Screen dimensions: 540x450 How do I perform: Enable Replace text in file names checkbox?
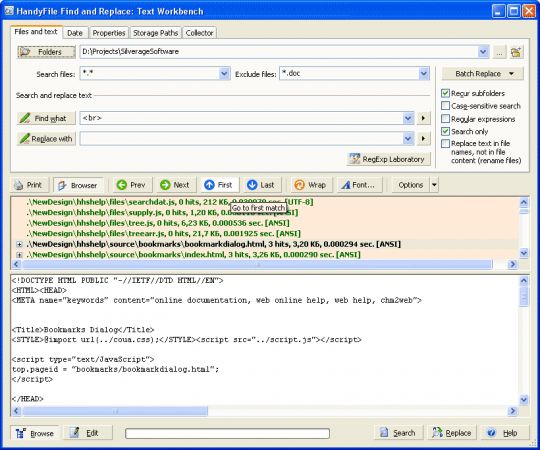[x=445, y=144]
